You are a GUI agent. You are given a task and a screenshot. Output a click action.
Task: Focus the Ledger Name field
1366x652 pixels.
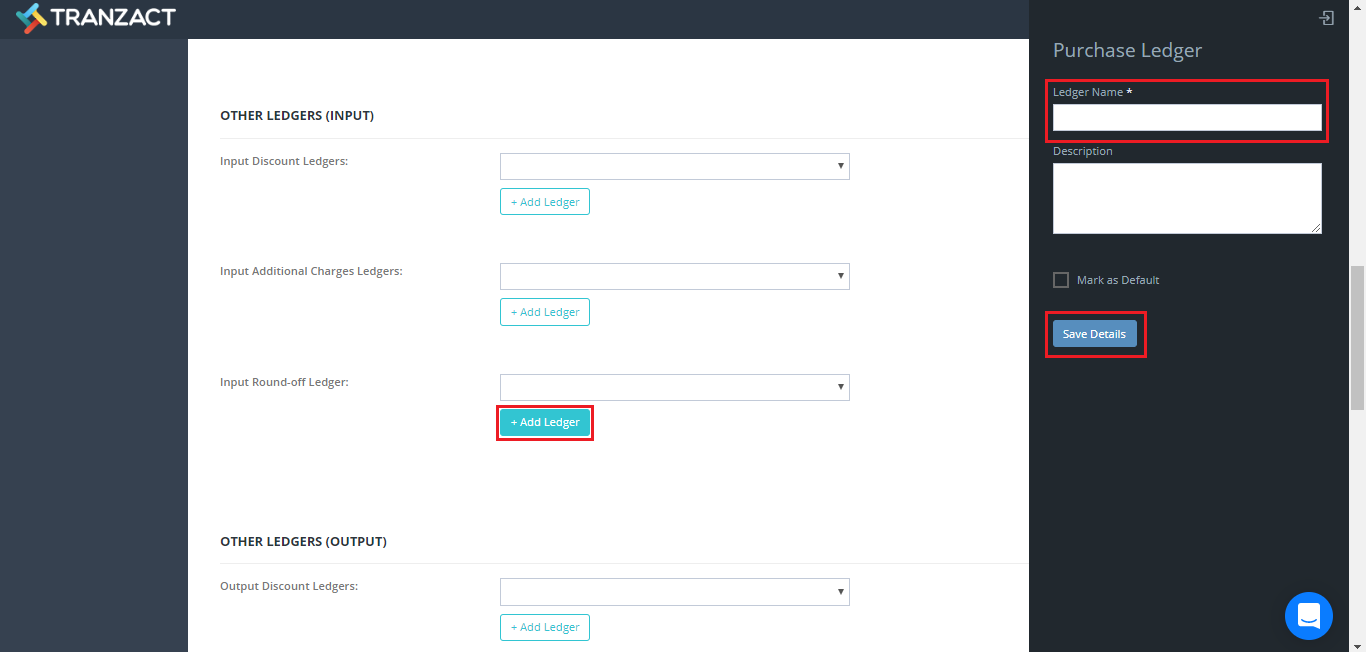[x=1187, y=117]
